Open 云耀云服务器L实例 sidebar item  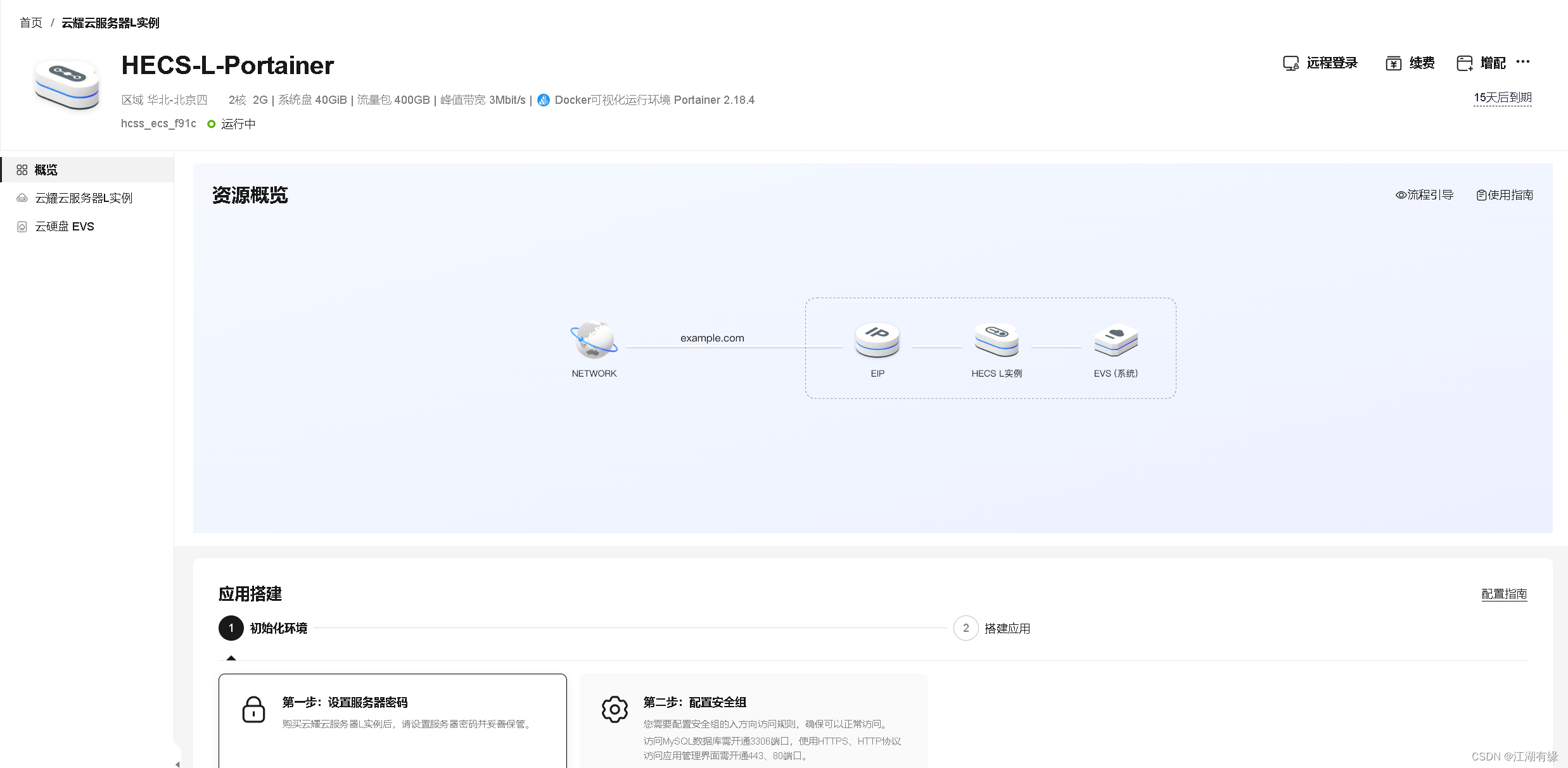83,198
